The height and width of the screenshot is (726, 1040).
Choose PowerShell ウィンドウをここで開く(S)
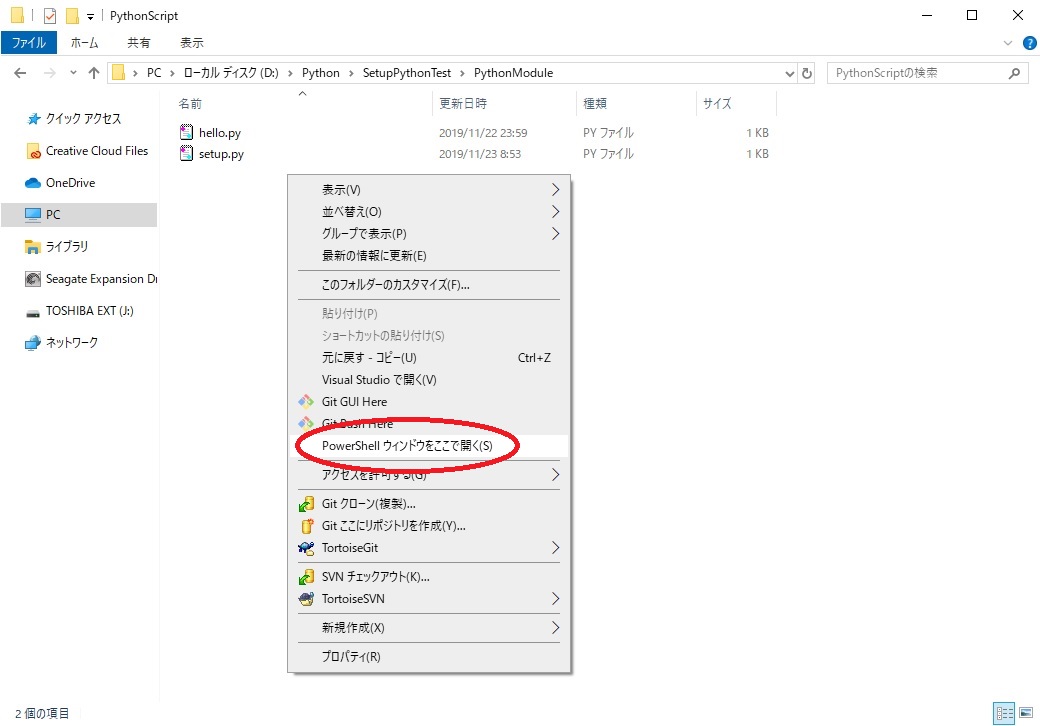(x=429, y=446)
